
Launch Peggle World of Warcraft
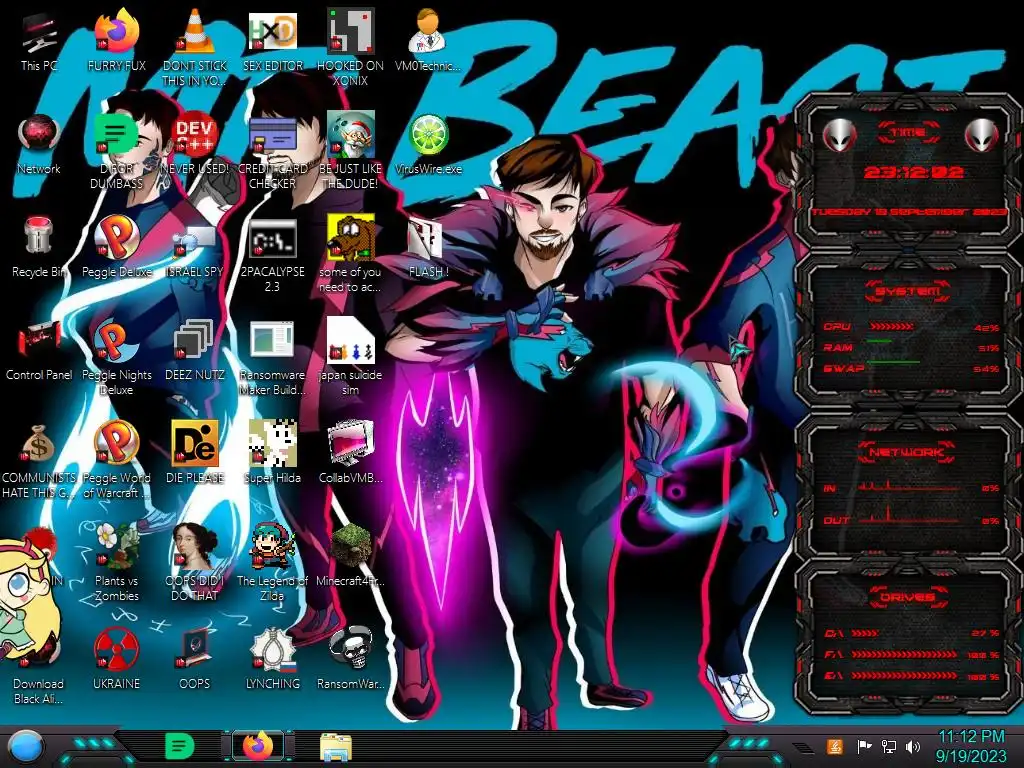pos(117,443)
